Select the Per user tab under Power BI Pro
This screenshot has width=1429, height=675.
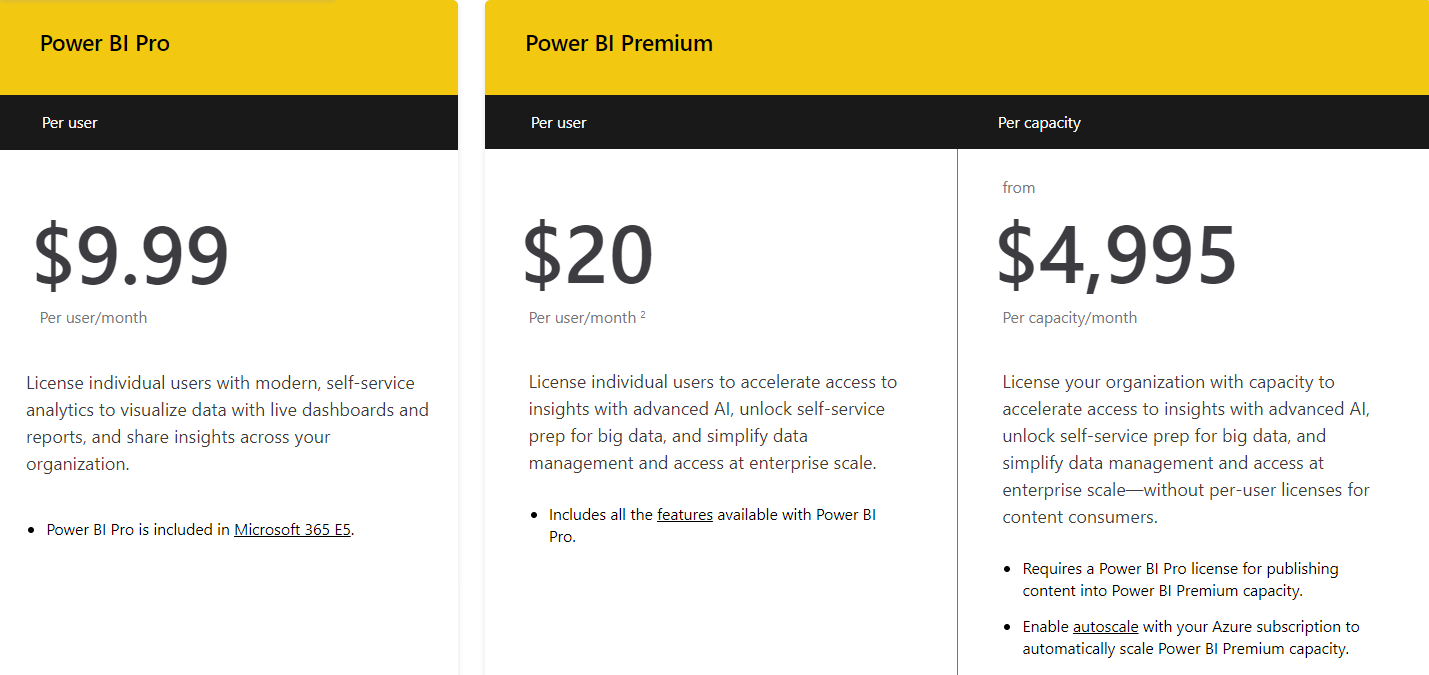pyautogui.click(x=70, y=122)
